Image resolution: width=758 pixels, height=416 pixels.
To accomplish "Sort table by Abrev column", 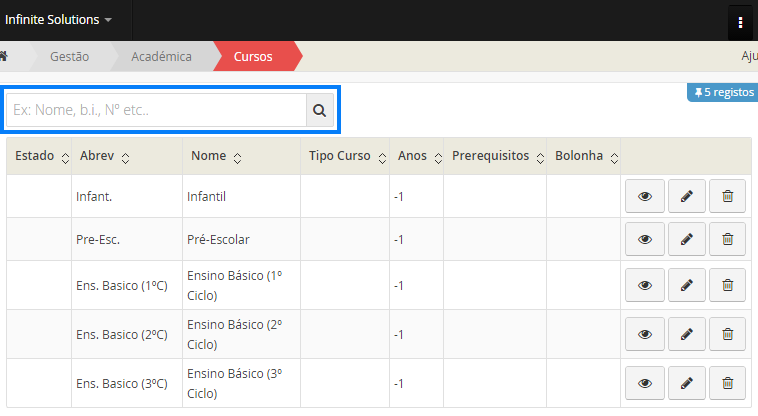I will pos(105,157).
